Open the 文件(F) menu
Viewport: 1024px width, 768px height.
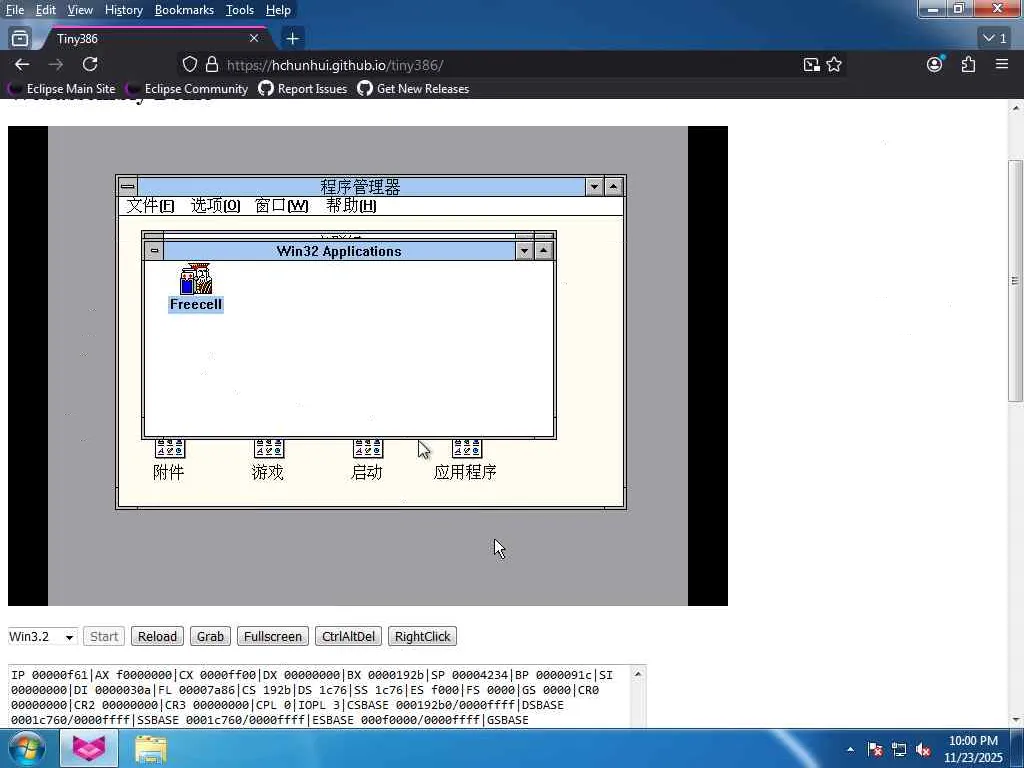(x=150, y=206)
